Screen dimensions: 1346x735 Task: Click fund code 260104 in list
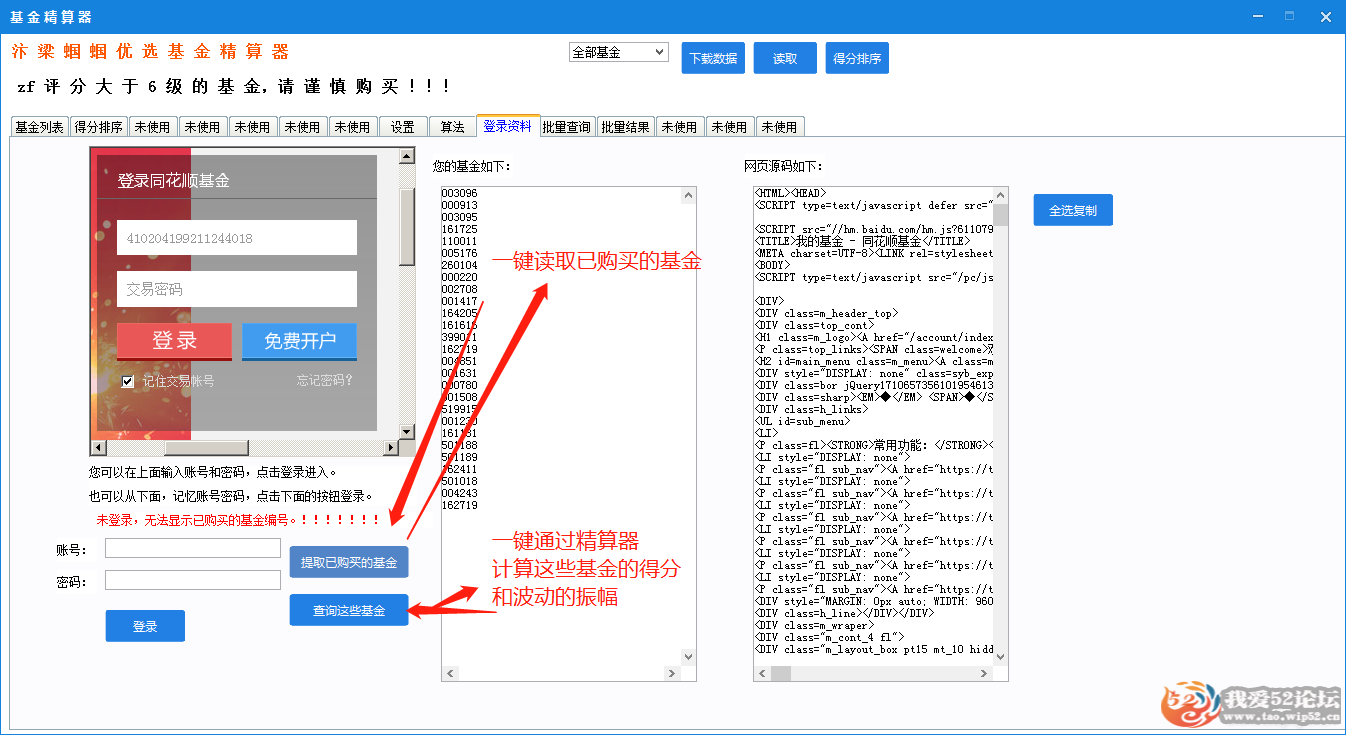pos(459,265)
